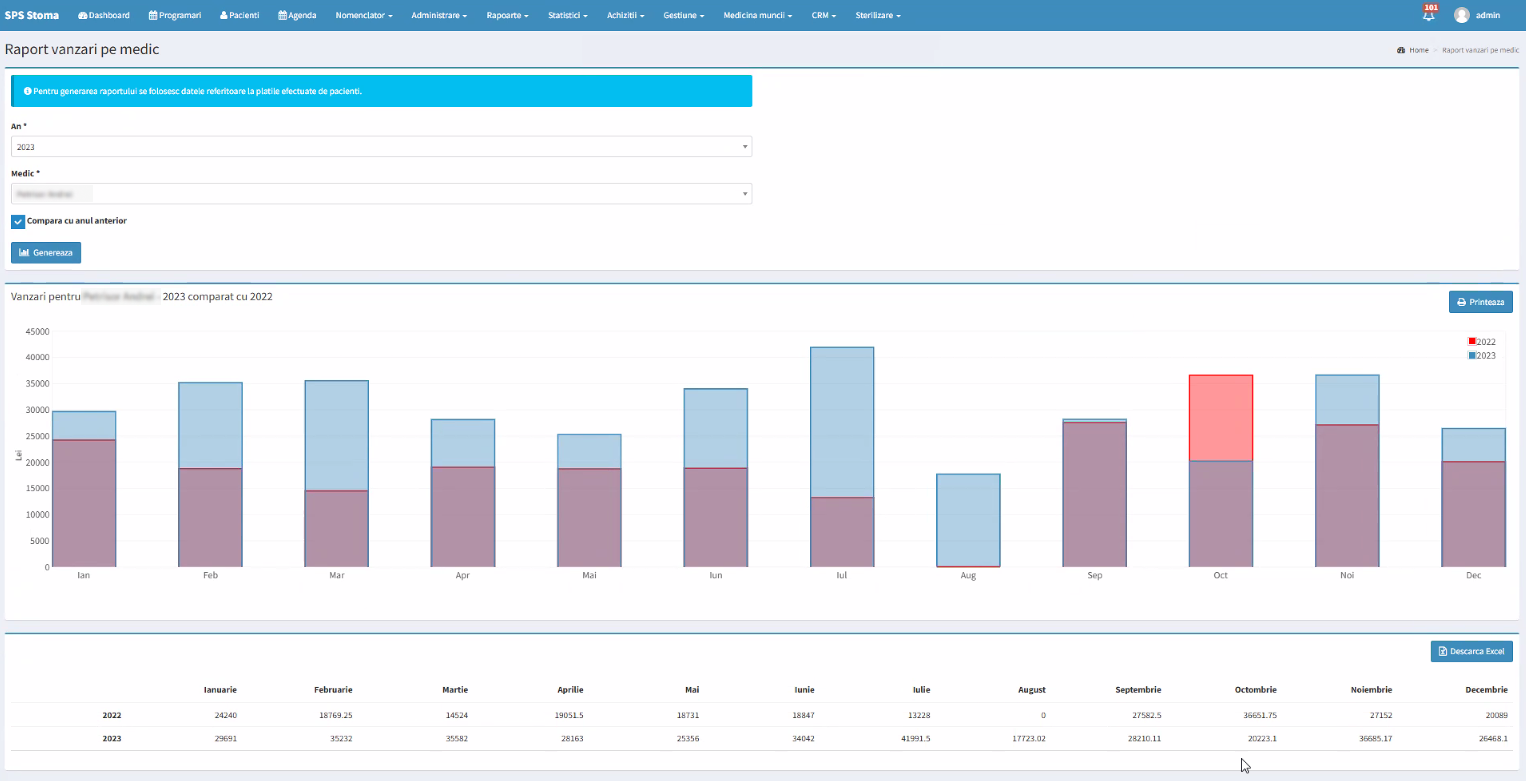
Task: Click the SPS Stoma brand logo
Action: (32, 15)
